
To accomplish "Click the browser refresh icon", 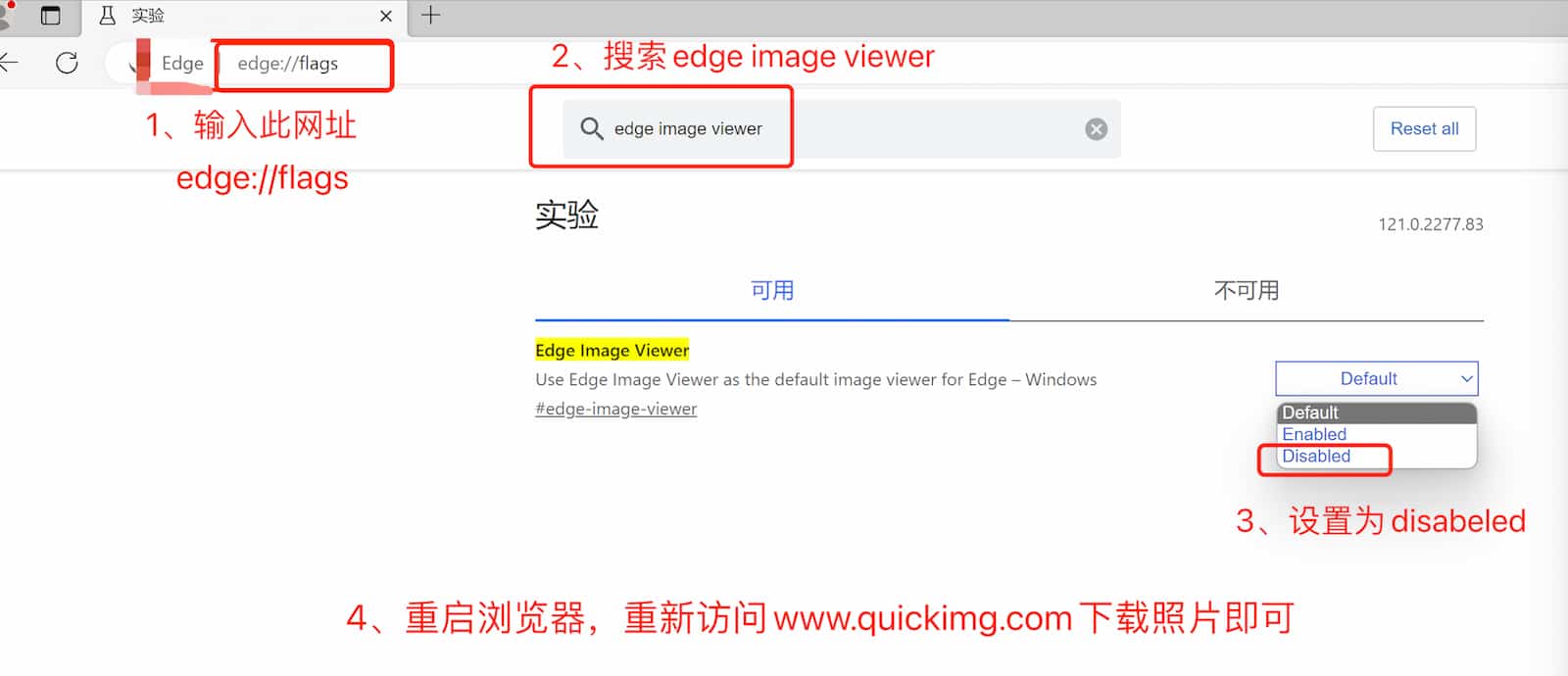I will (x=67, y=63).
